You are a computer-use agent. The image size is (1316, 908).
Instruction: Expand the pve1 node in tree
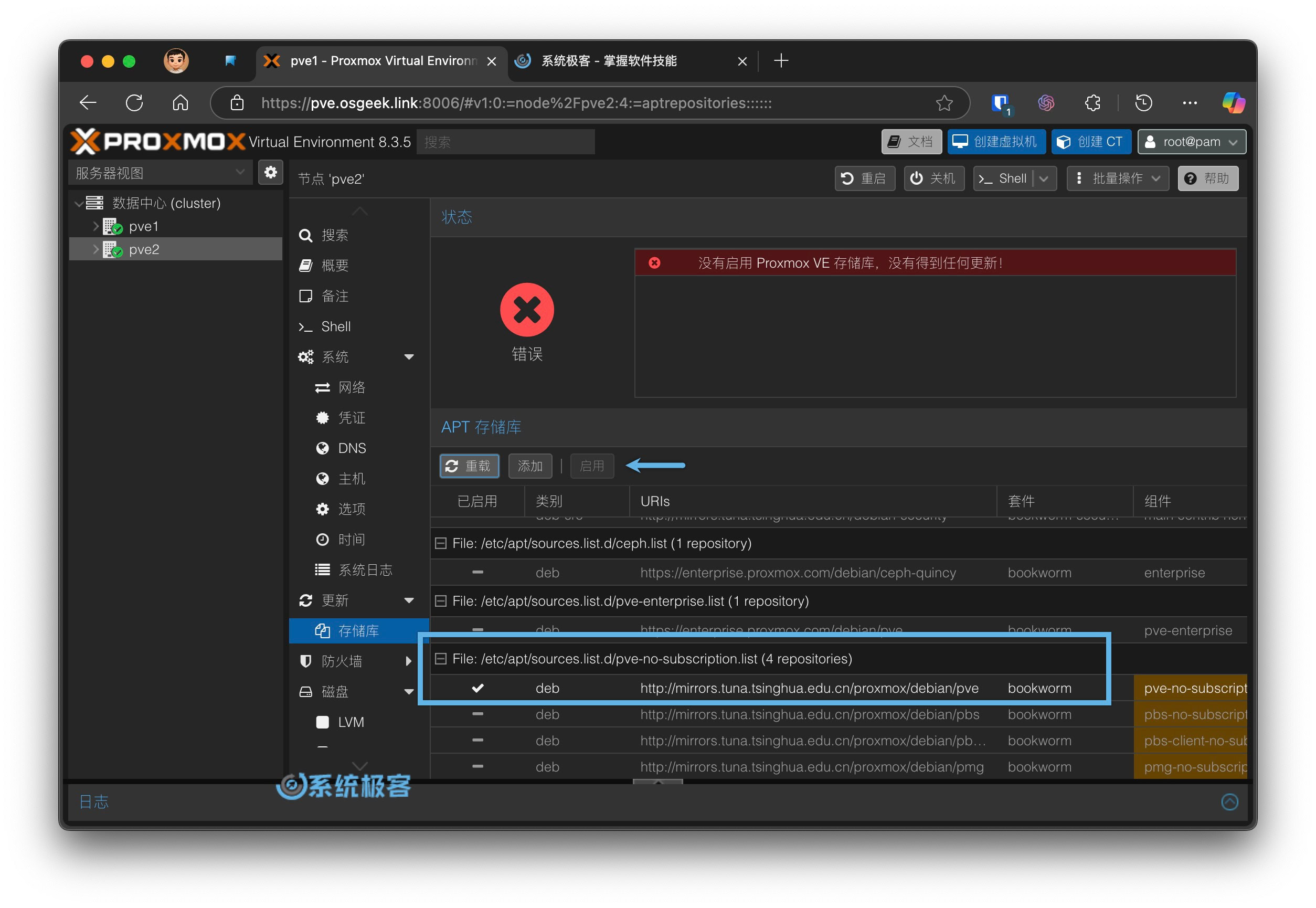click(x=95, y=226)
